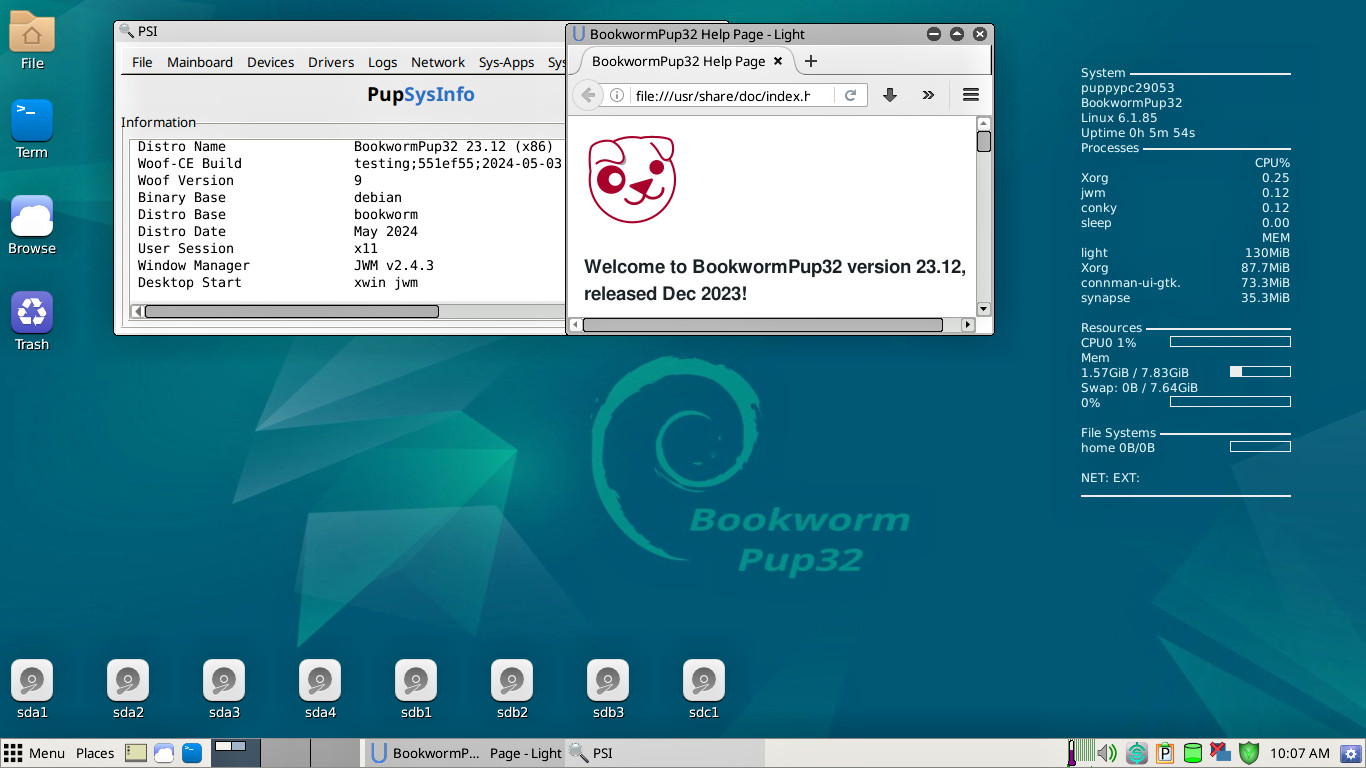The width and height of the screenshot is (1366, 768).
Task: Click the PSI horizontal scrollbar thumb
Action: point(292,311)
